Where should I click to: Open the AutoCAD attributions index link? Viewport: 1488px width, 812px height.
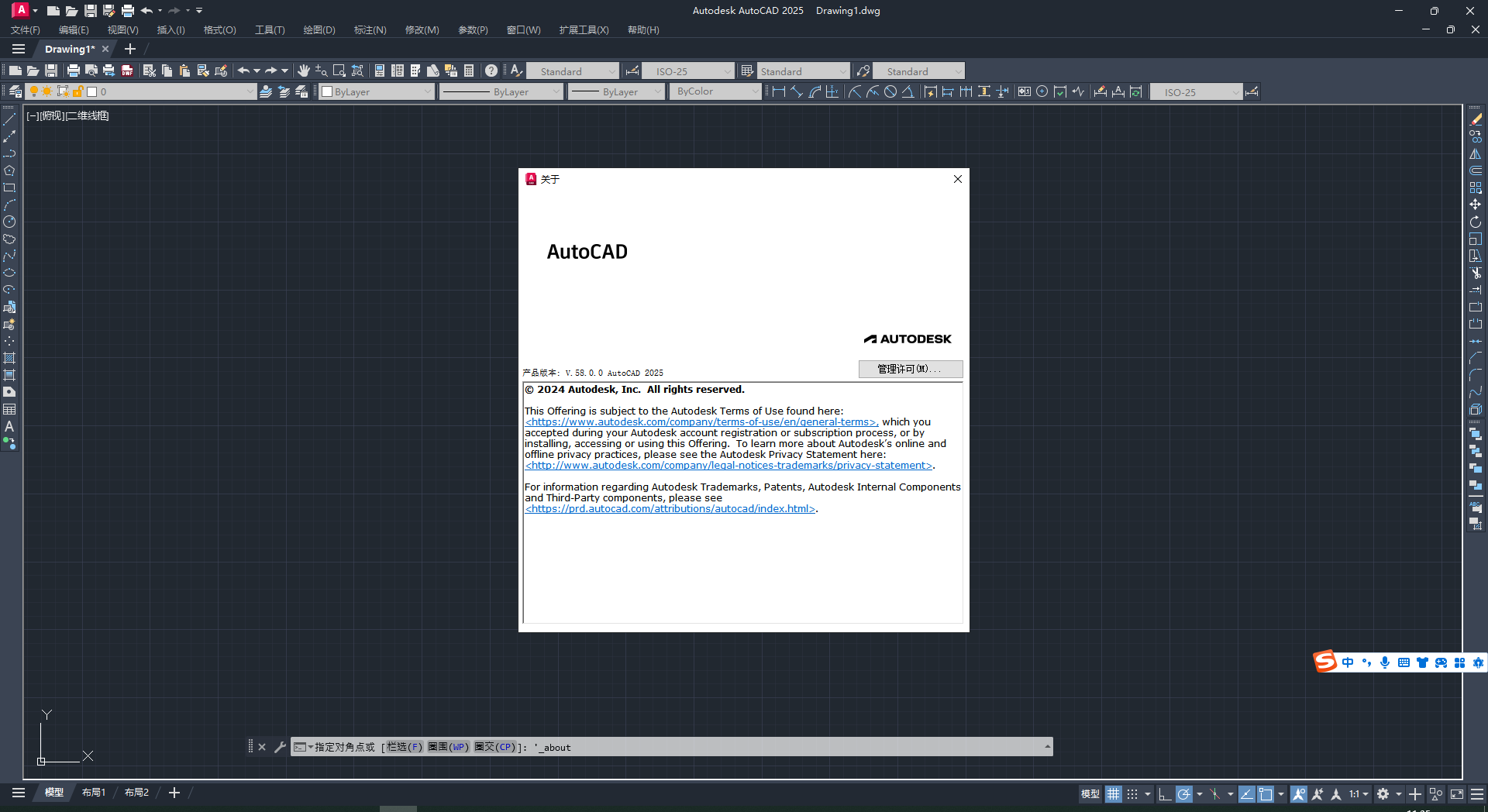[x=670, y=509]
